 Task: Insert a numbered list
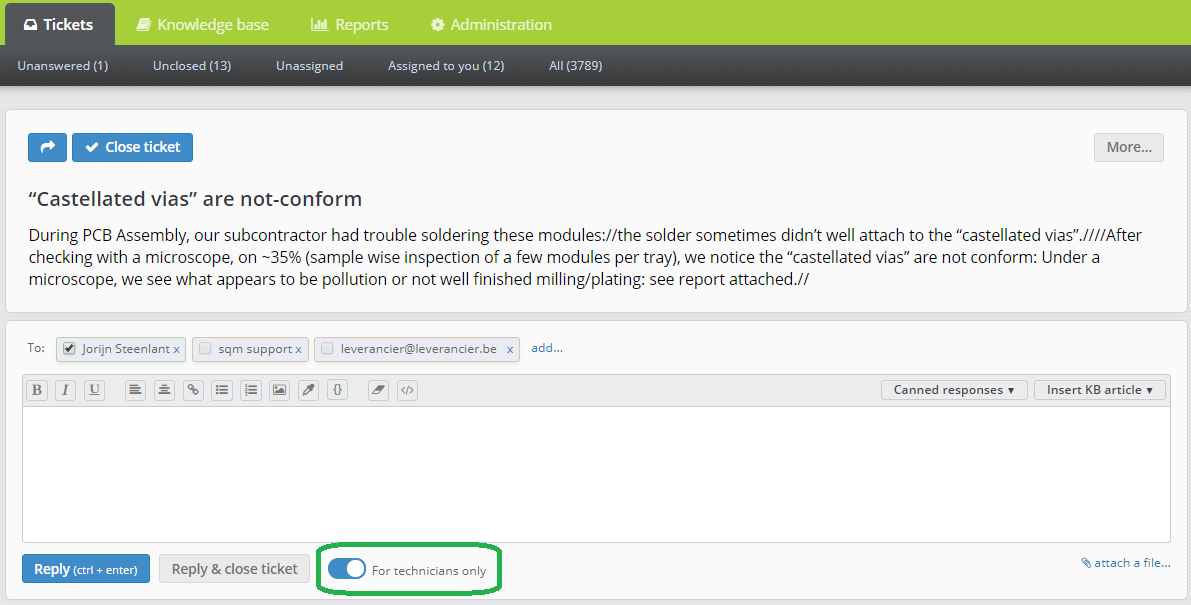coord(251,390)
